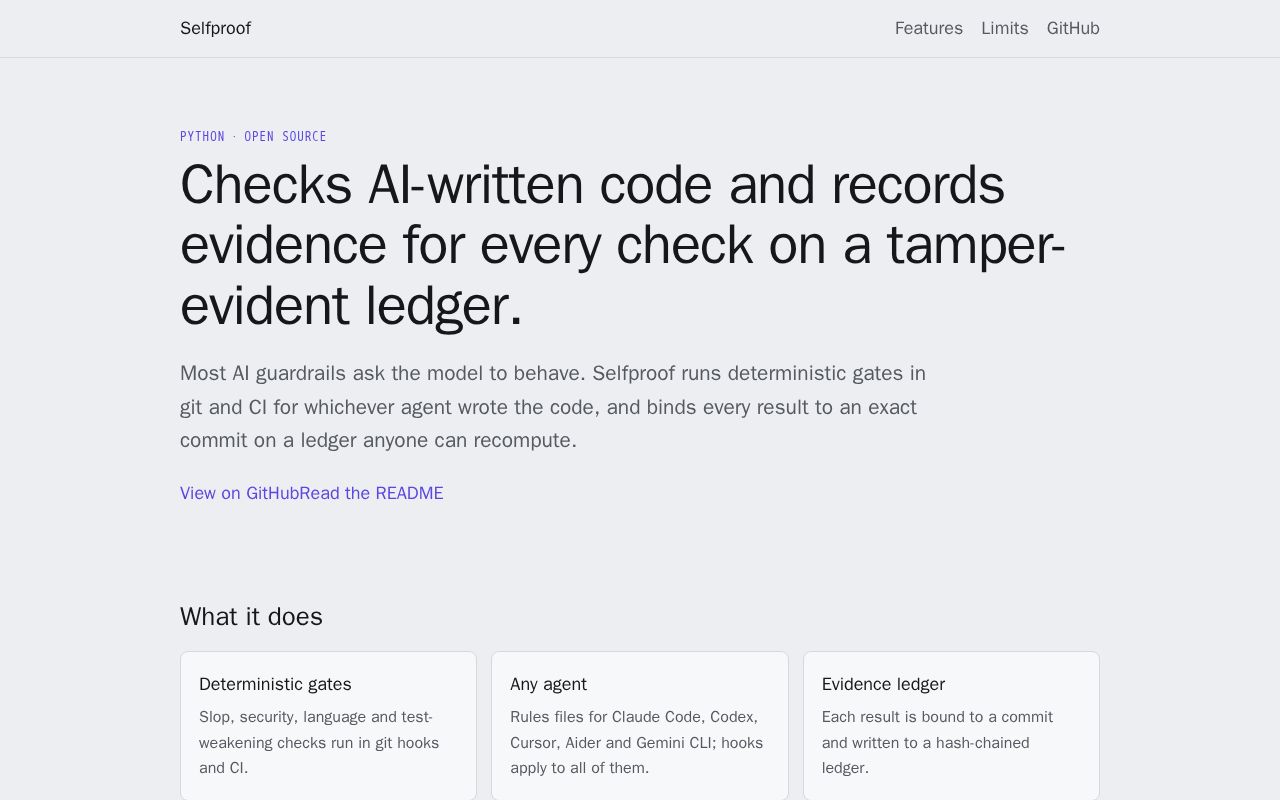Screen dimensions: 1280x800
Task: Click the Read the README link
Action: point(371,493)
